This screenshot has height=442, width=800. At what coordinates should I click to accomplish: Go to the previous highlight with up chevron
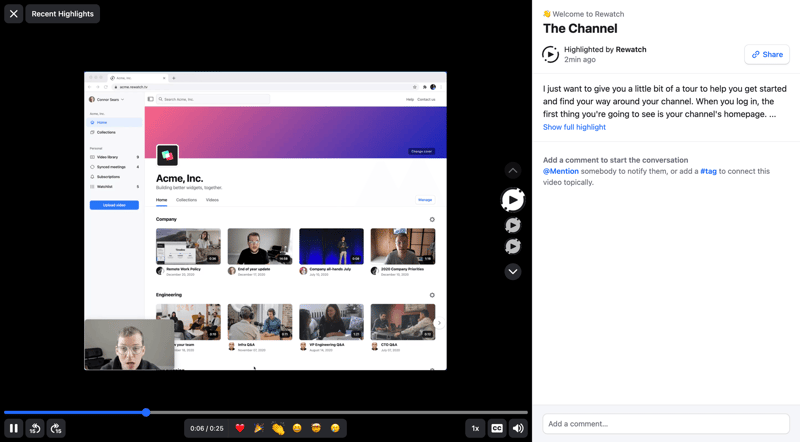point(513,170)
